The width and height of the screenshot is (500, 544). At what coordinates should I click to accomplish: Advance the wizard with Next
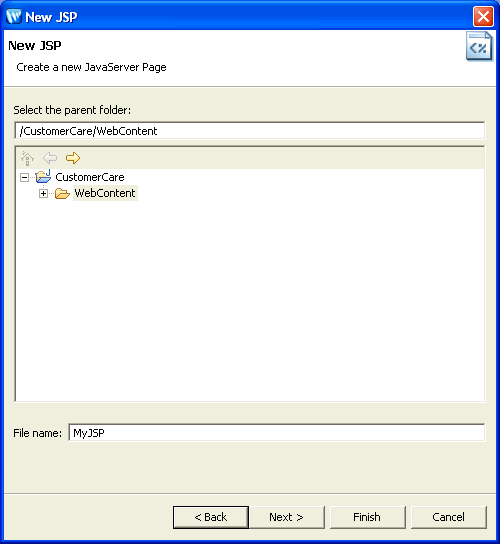(x=286, y=517)
